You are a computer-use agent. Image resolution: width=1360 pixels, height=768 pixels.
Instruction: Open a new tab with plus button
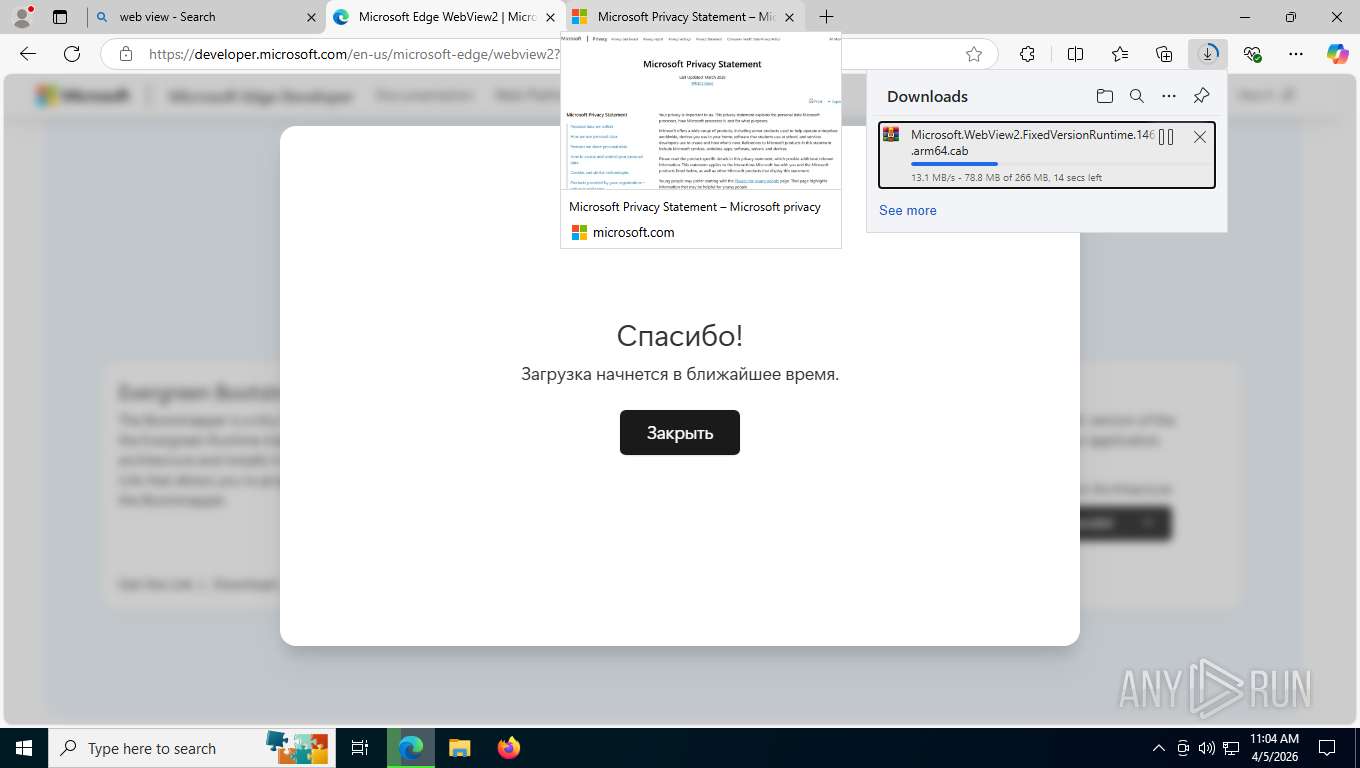point(826,17)
